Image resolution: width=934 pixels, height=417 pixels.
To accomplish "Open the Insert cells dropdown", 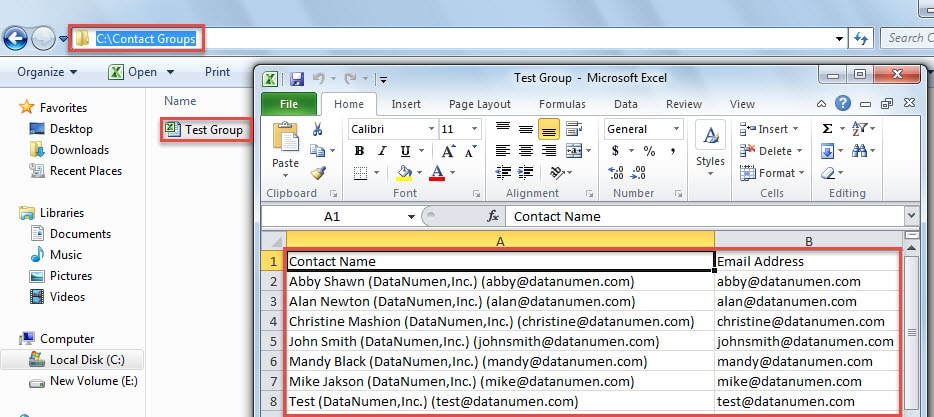I will (796, 129).
